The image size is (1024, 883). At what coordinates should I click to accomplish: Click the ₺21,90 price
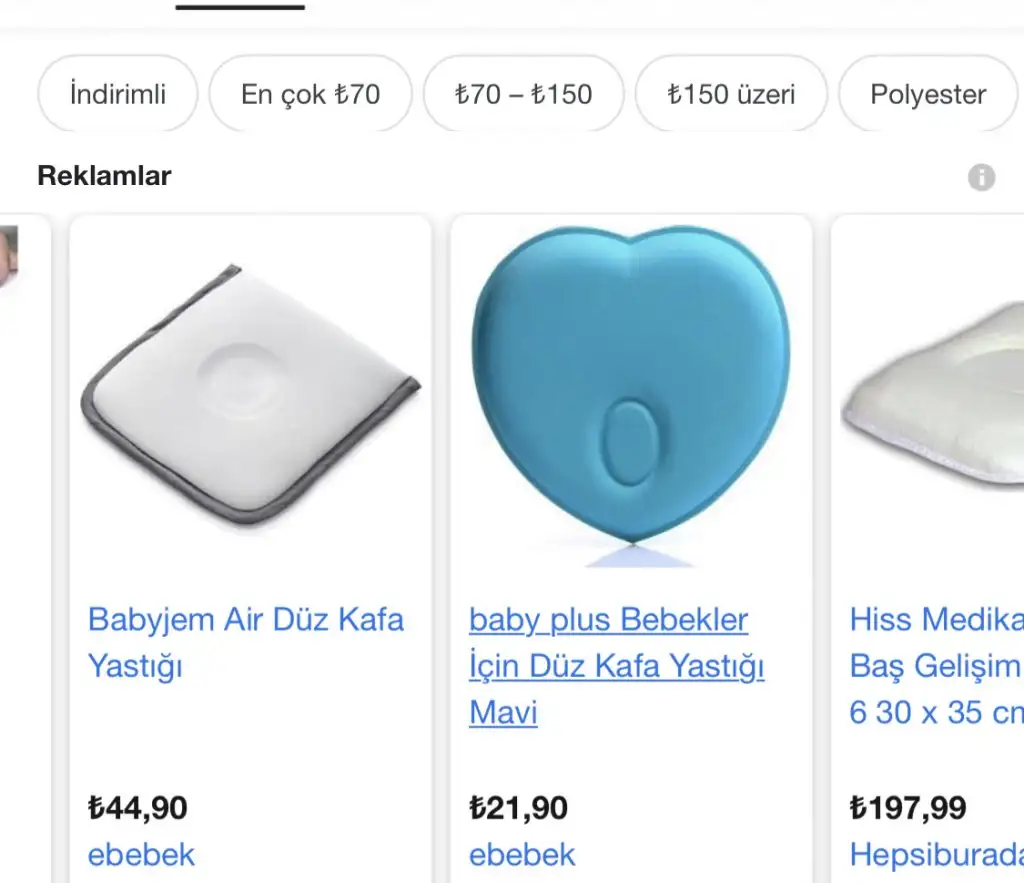tap(518, 807)
